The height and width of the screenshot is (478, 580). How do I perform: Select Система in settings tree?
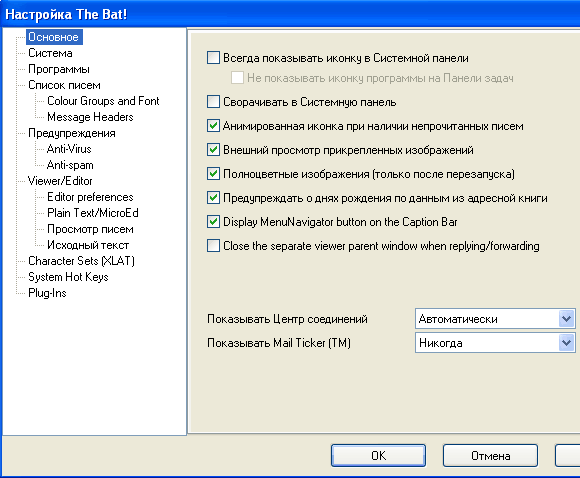pos(50,53)
